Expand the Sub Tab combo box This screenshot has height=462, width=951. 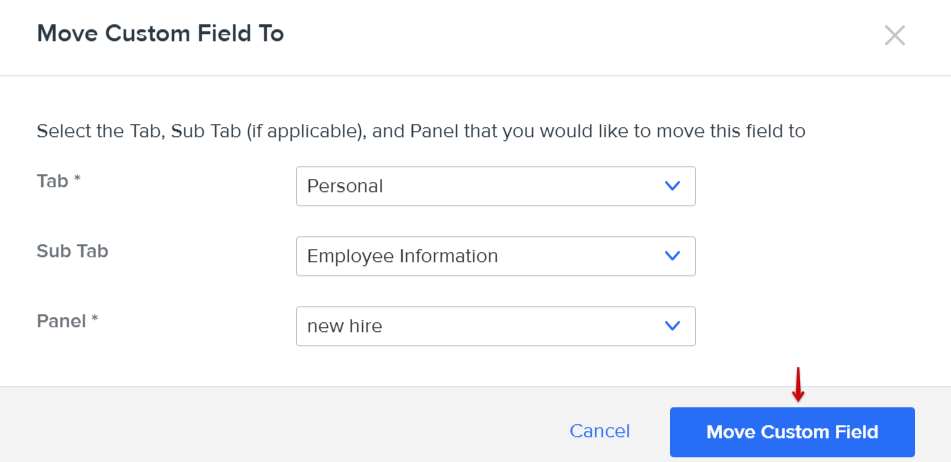(x=495, y=256)
